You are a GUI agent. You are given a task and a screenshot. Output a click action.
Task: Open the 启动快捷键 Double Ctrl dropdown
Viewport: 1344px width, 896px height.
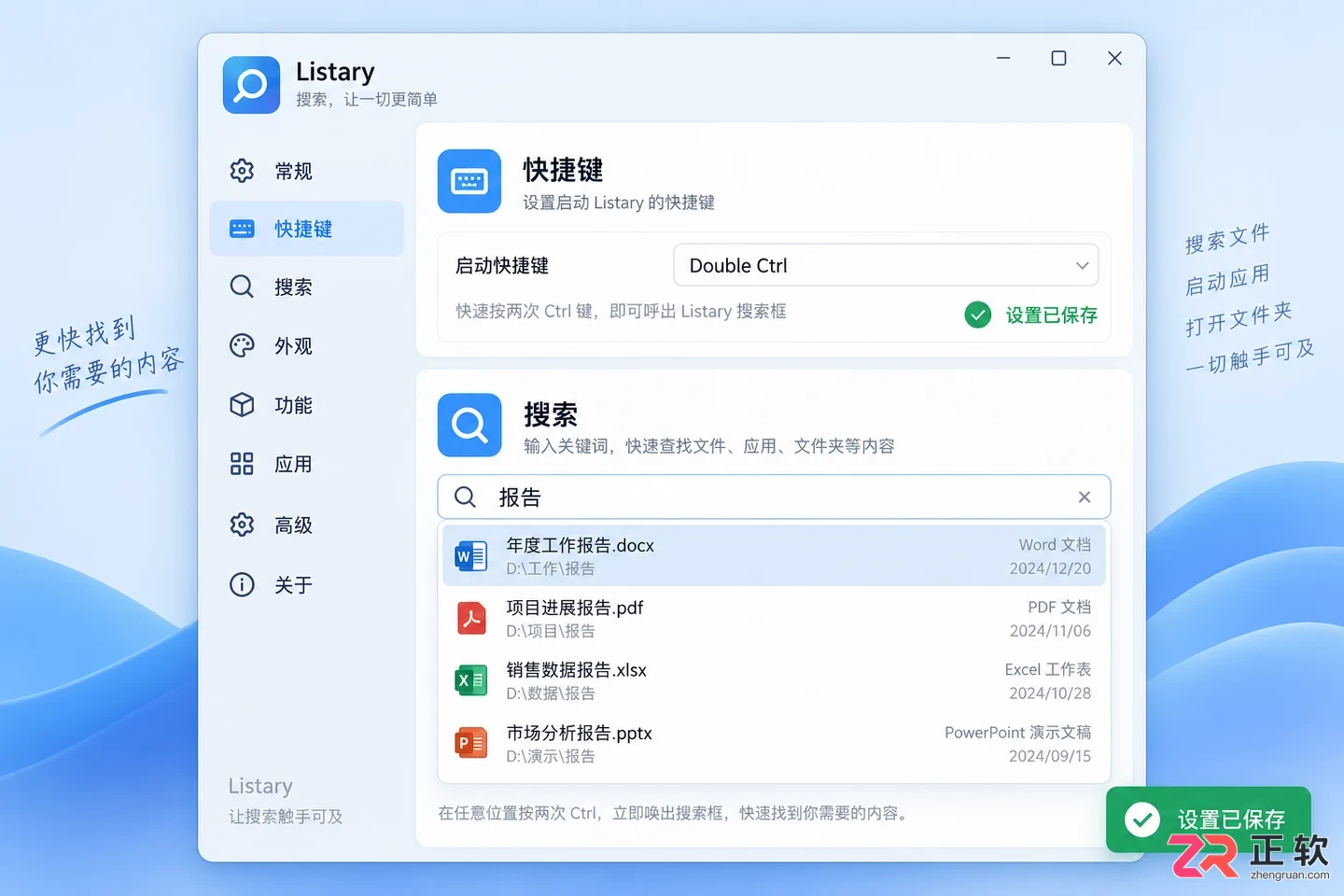click(886, 265)
